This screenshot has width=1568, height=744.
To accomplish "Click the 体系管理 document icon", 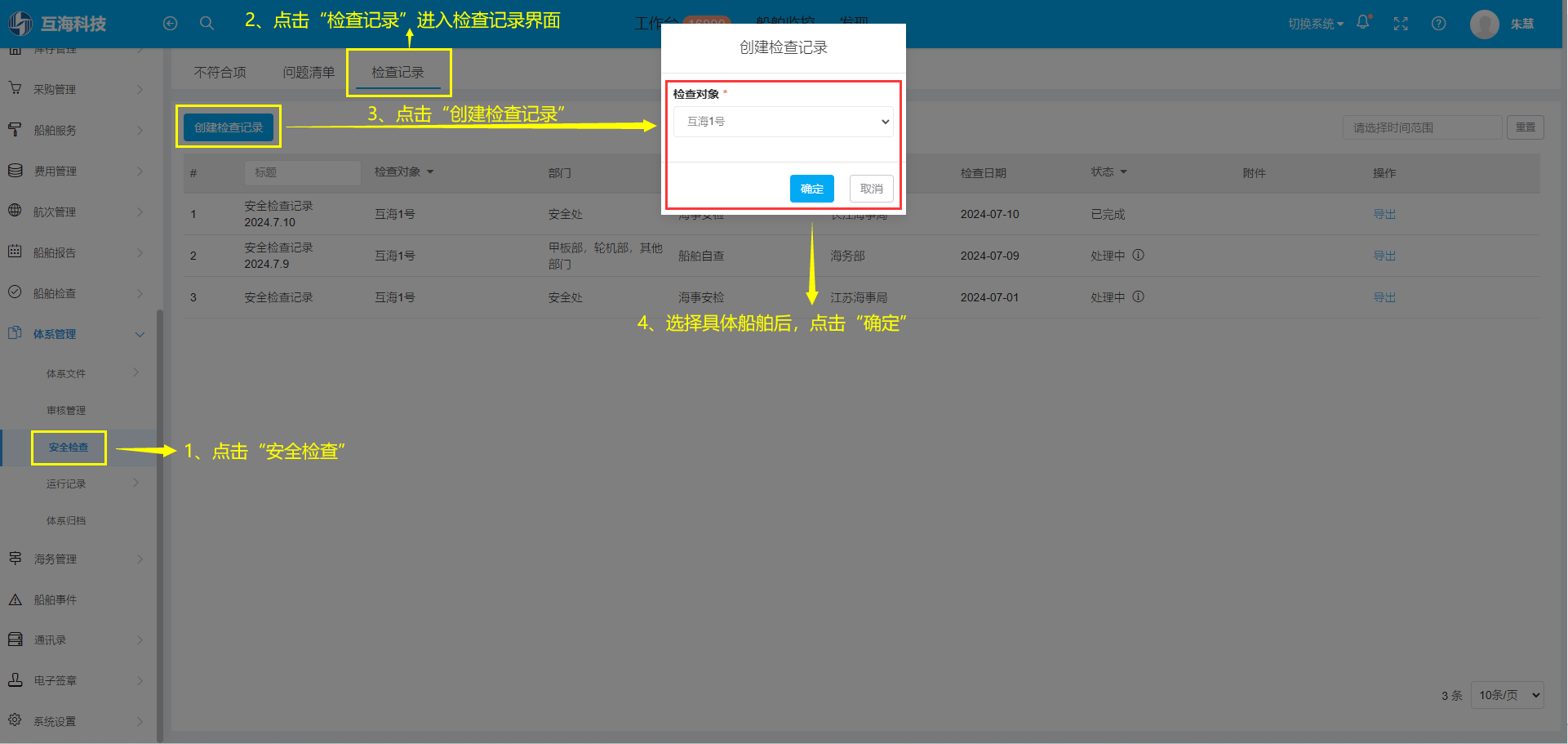I will point(15,333).
